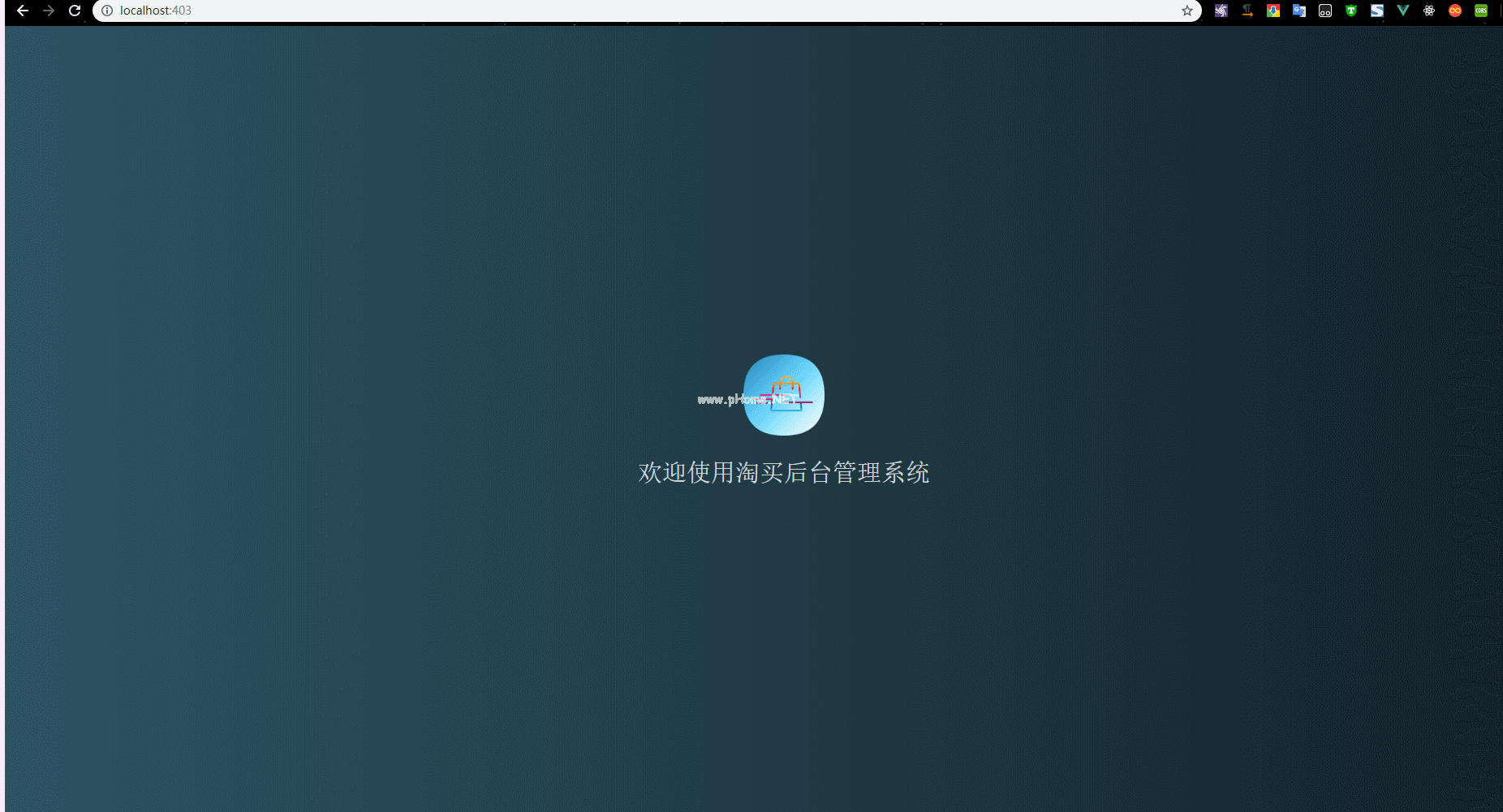Click the pilcrow arrow extension icon
The width and height of the screenshot is (1503, 812).
click(x=1247, y=11)
